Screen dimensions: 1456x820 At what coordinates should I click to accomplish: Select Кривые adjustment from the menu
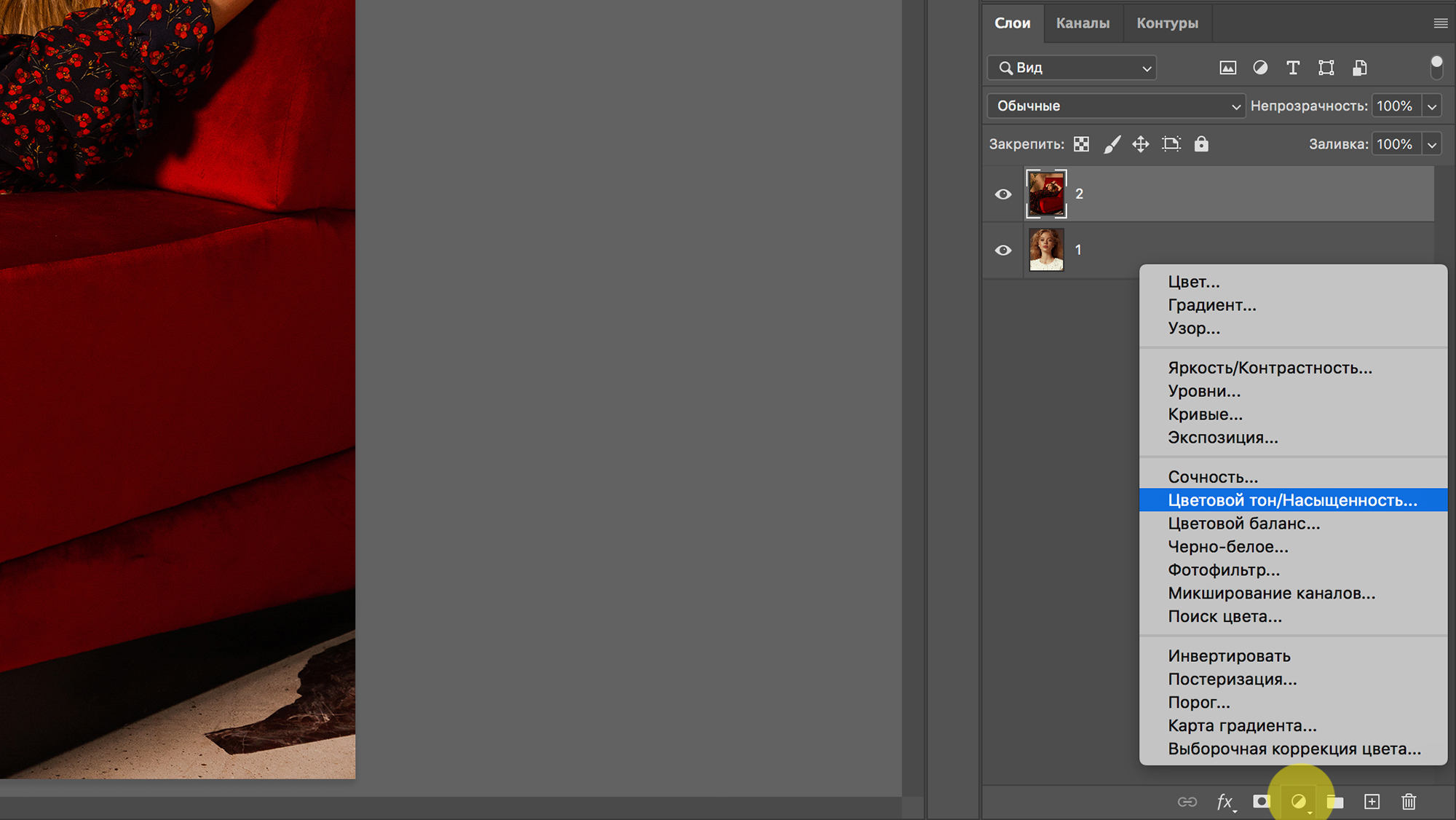tap(1205, 414)
